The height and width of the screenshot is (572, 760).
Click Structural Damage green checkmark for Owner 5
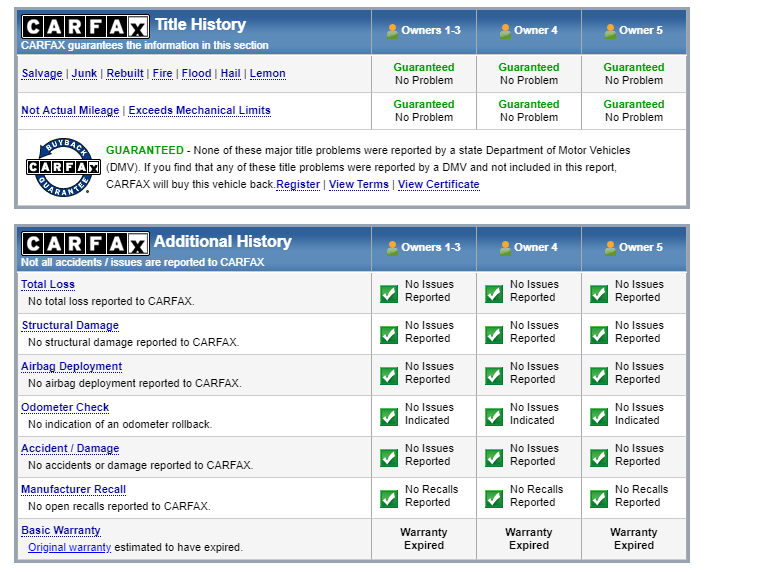tap(599, 334)
